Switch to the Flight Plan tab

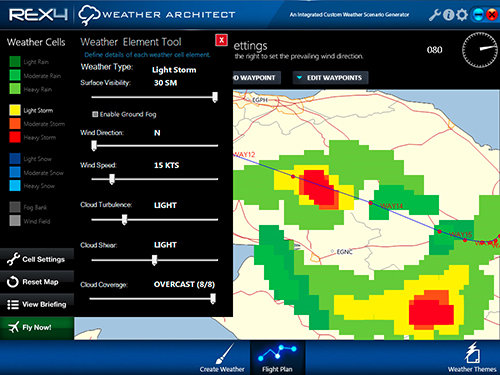(277, 358)
